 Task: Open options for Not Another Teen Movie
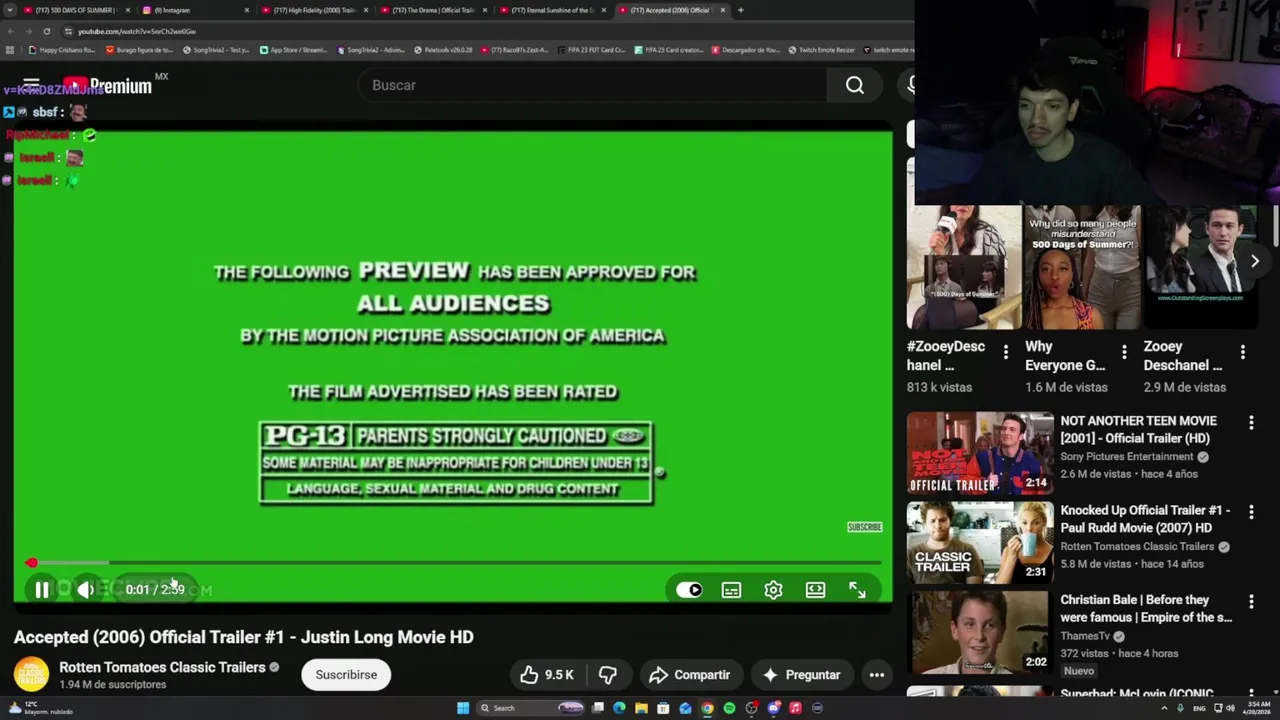coord(1250,423)
